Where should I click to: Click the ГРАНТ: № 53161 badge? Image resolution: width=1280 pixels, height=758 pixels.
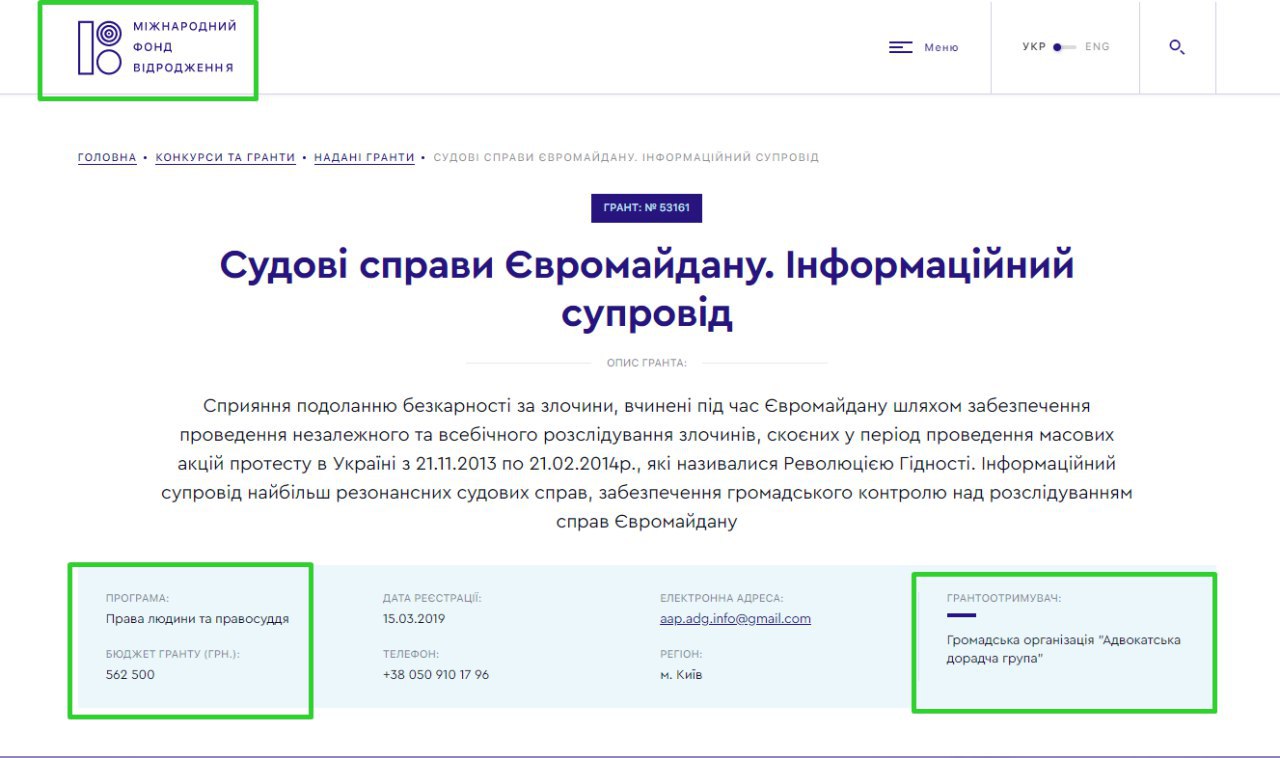(647, 208)
